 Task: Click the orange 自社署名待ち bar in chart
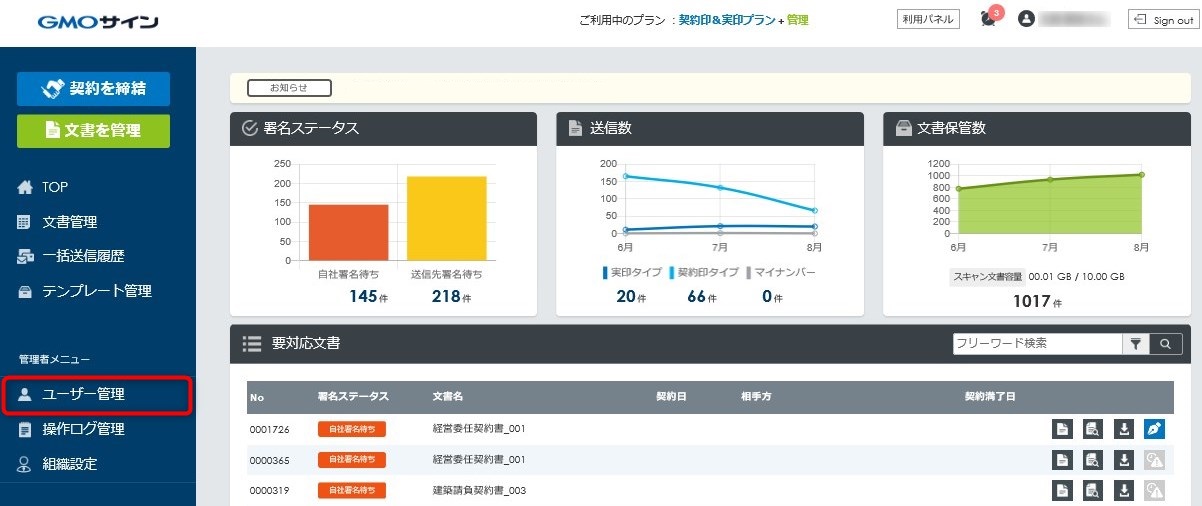[x=347, y=232]
